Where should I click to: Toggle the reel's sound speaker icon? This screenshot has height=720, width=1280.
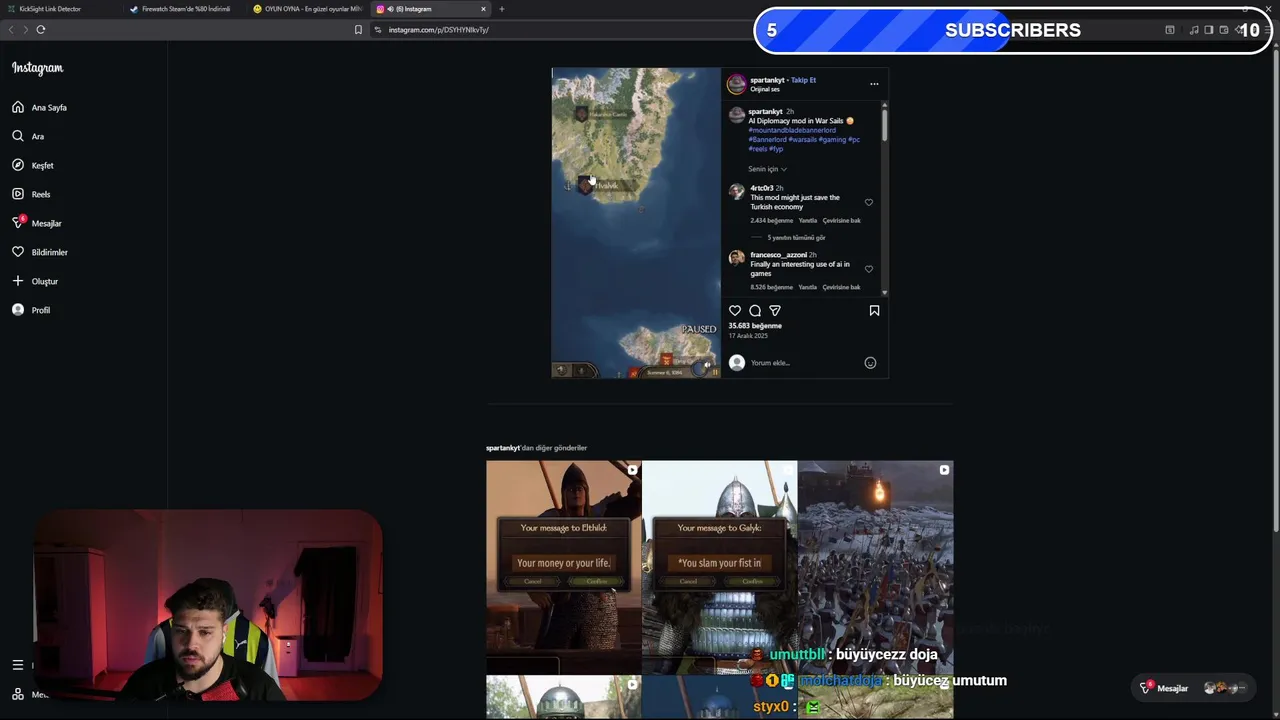(707, 365)
